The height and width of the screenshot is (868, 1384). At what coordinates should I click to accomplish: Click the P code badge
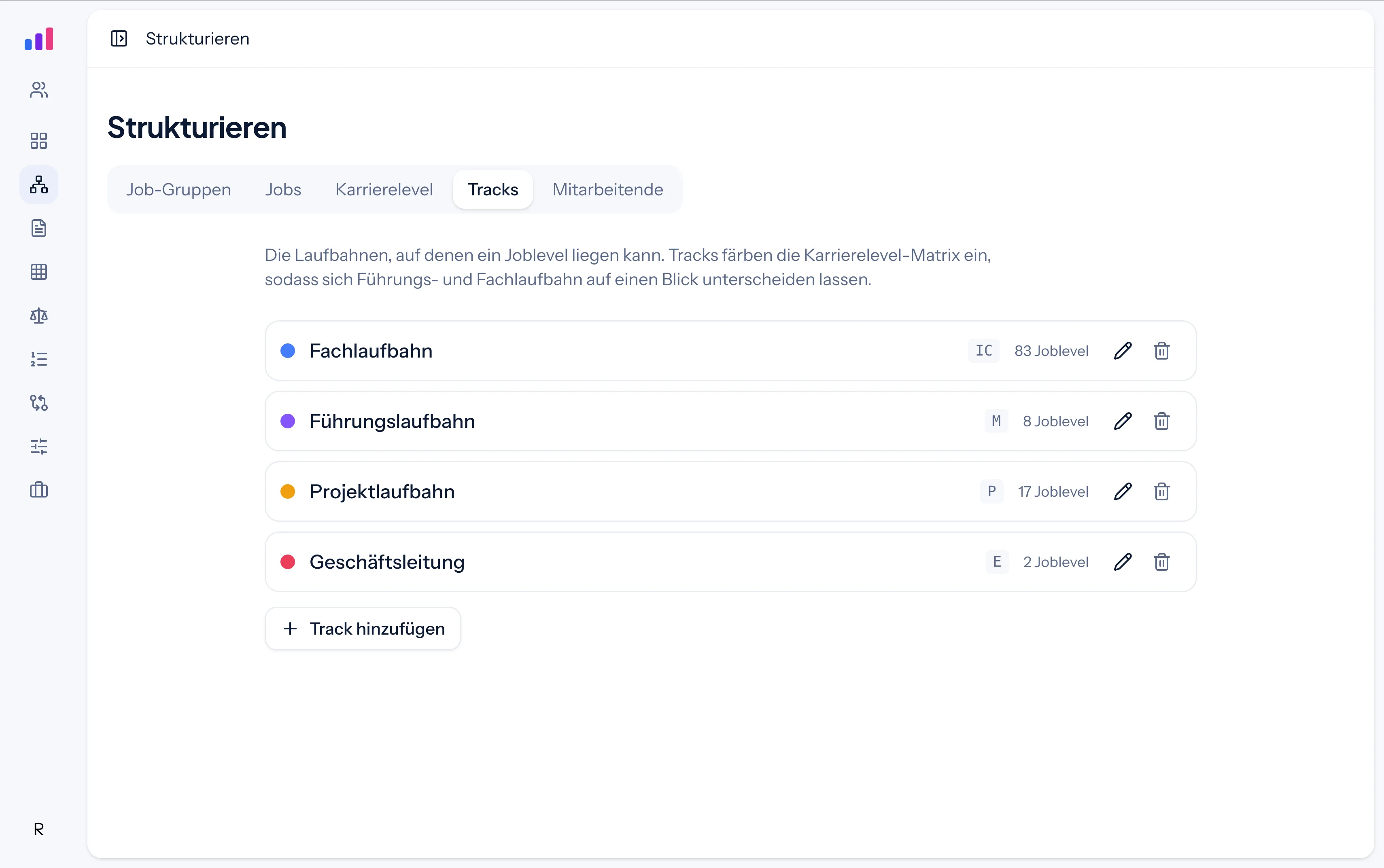[992, 491]
